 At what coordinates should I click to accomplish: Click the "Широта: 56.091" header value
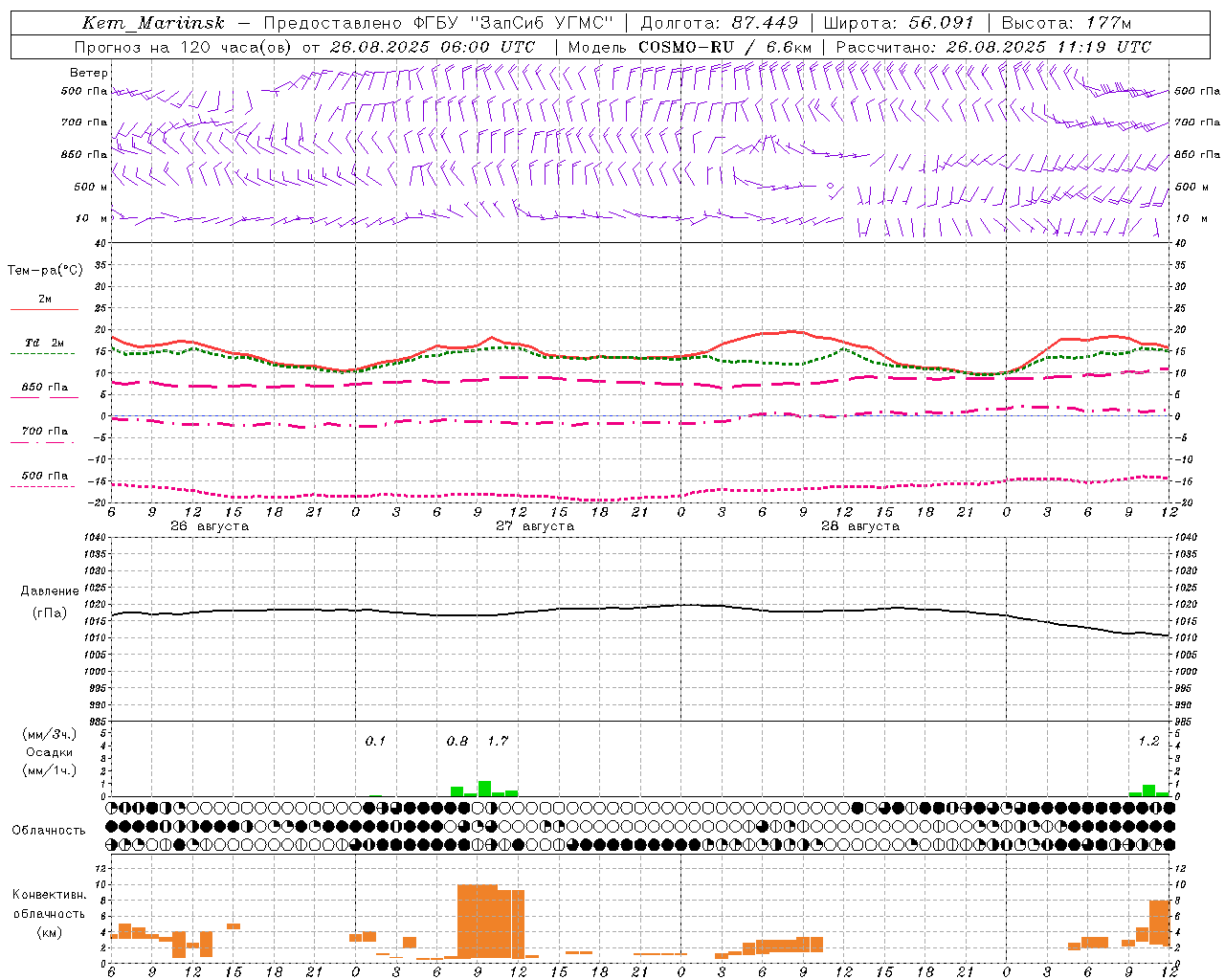(899, 23)
